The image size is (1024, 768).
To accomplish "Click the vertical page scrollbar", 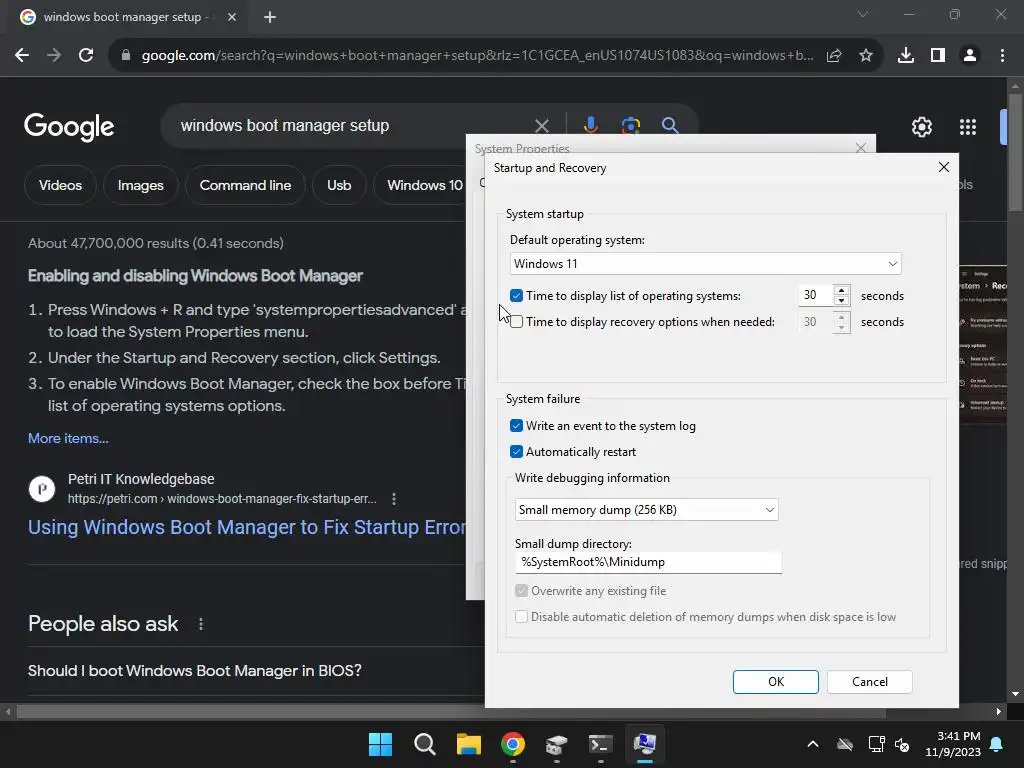I will 1015,153.
